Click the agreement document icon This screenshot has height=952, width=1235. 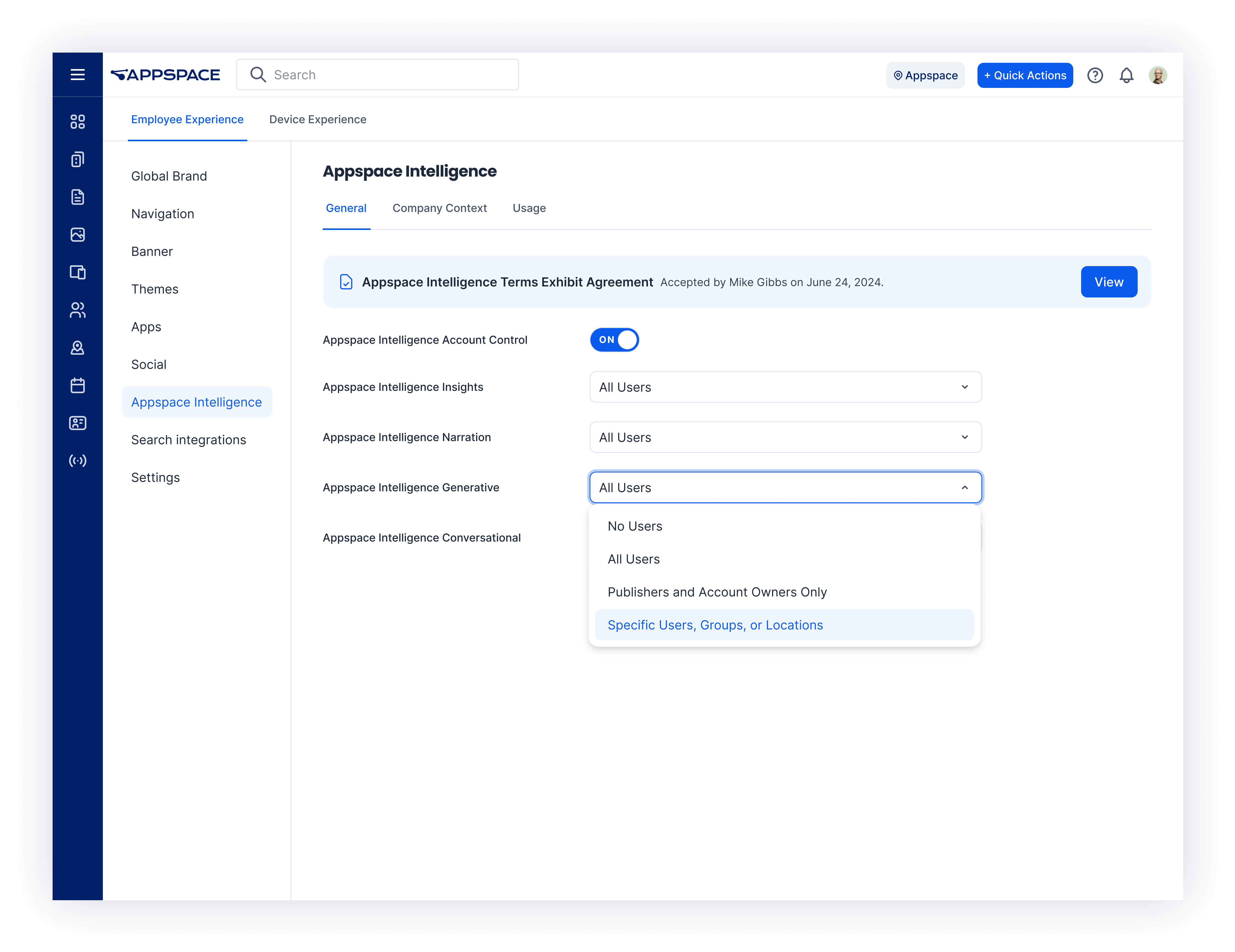346,281
